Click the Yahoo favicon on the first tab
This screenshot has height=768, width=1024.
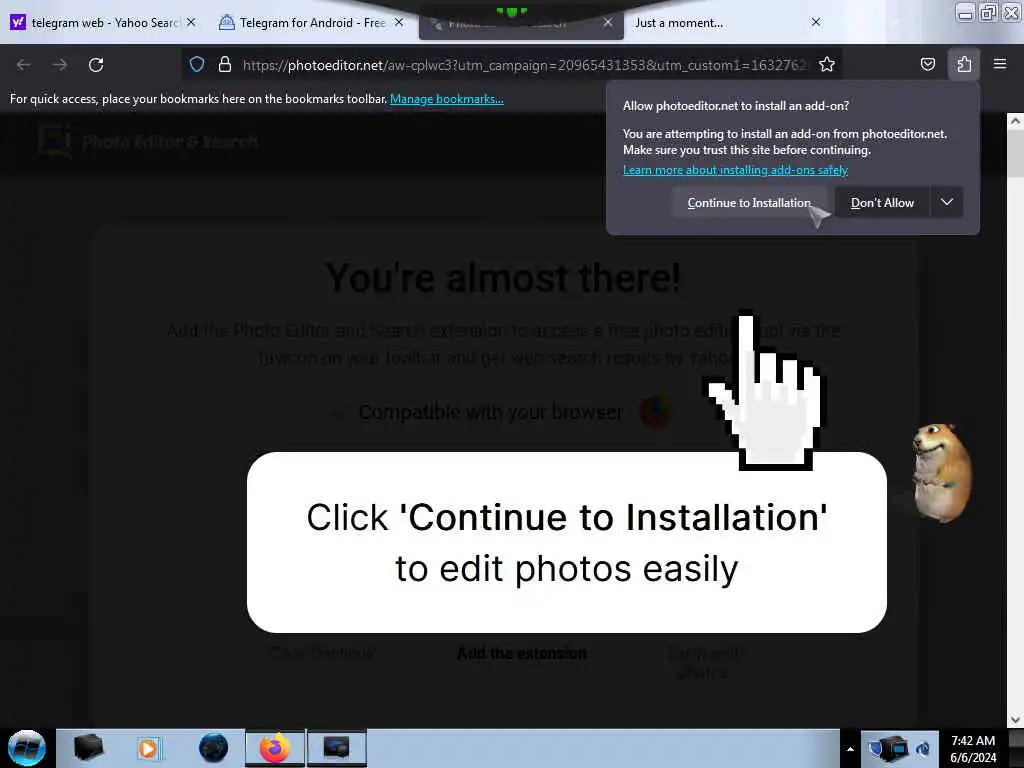[x=18, y=22]
